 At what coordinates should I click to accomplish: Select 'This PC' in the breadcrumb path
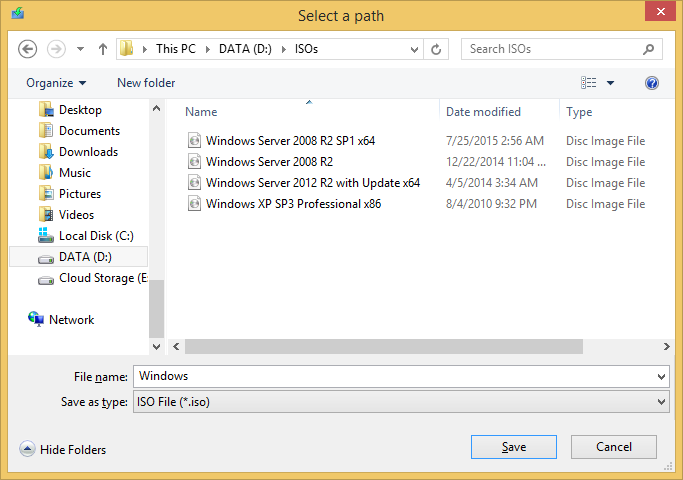point(176,49)
